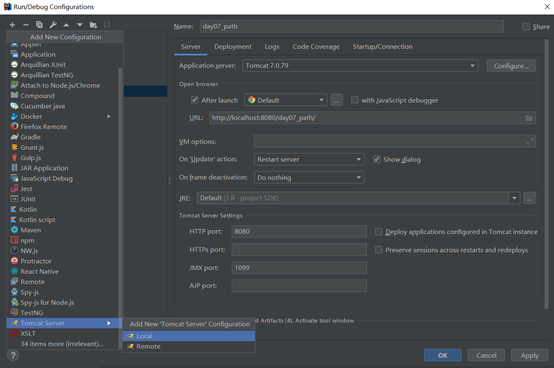Create new folder icon in toolbar
Image resolution: width=554 pixels, height=368 pixels.
click(x=93, y=25)
